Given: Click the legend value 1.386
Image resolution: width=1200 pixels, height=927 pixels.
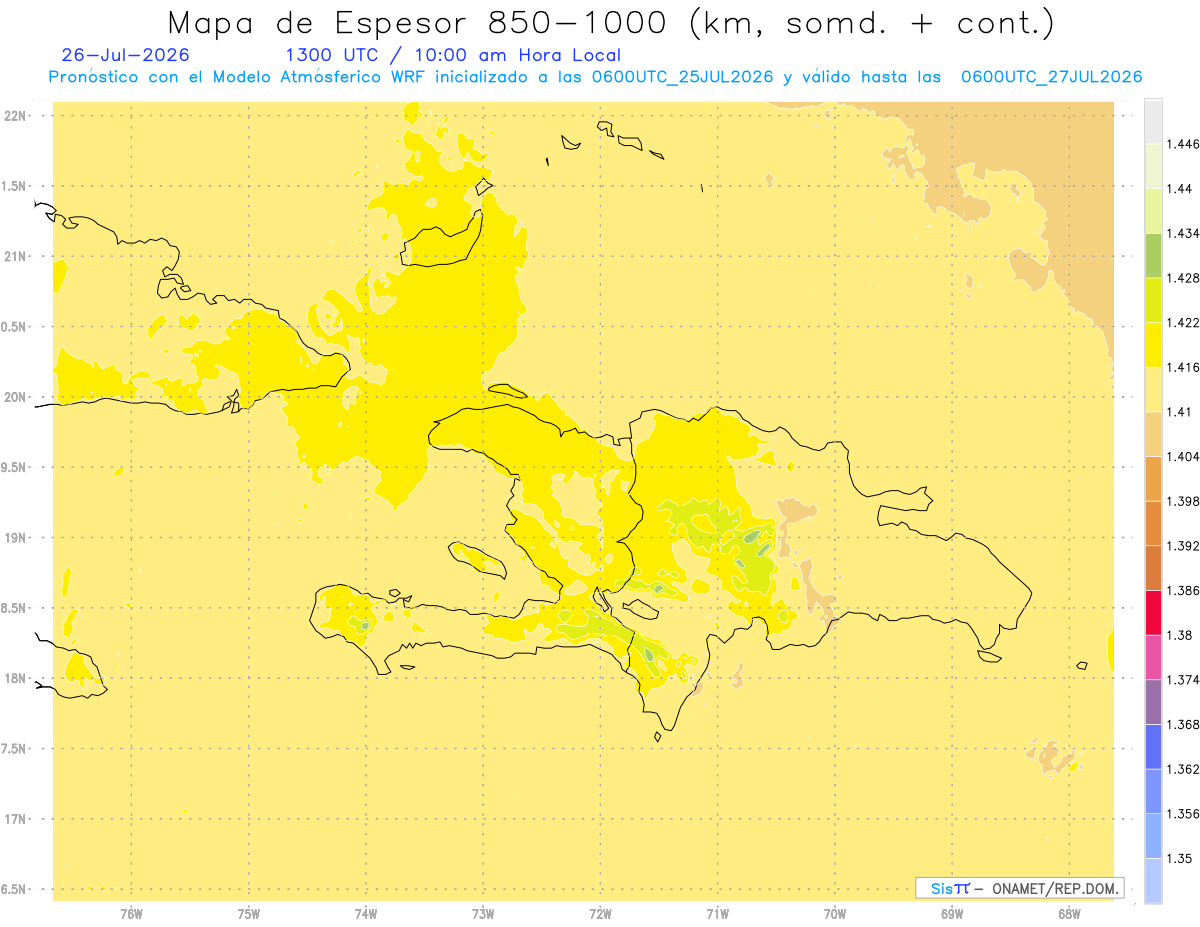Looking at the screenshot, I should (x=1183, y=590).
